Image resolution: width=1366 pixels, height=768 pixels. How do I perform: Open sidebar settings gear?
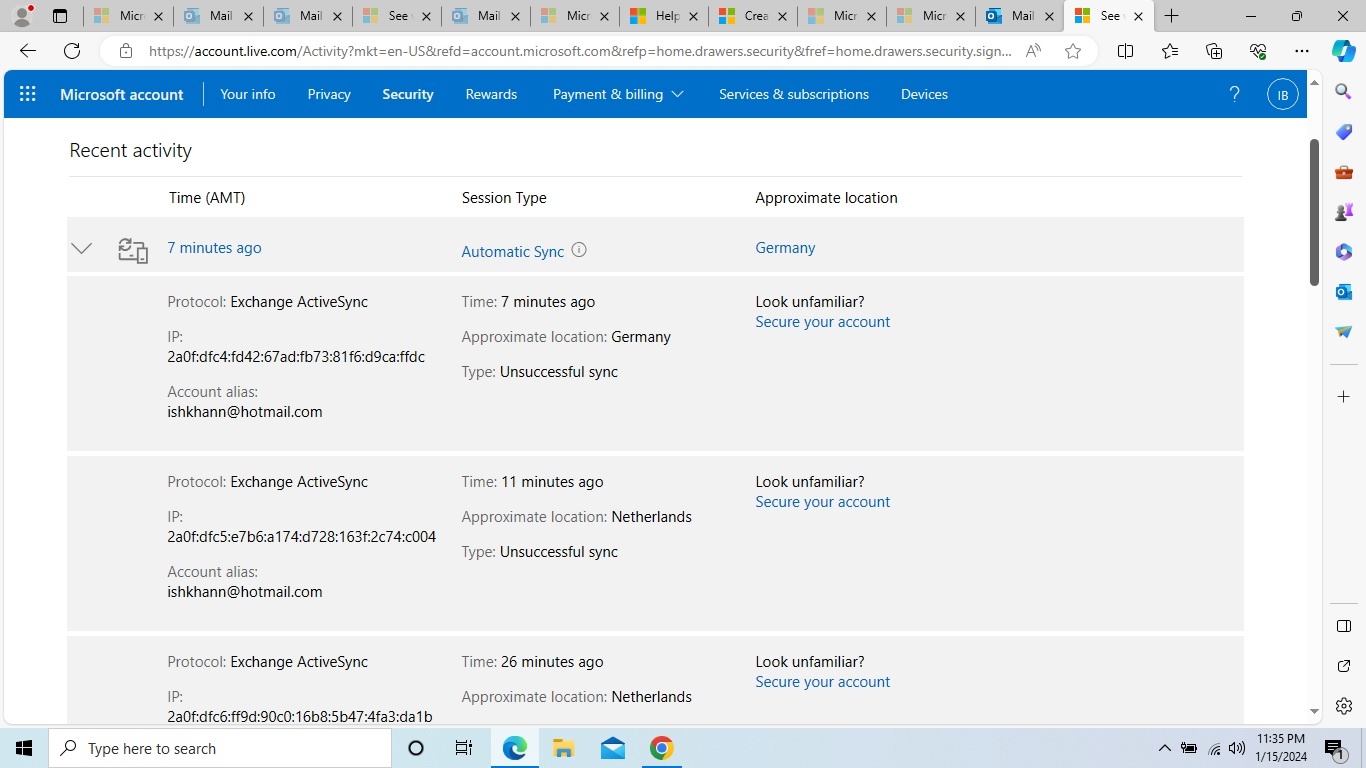pos(1344,706)
